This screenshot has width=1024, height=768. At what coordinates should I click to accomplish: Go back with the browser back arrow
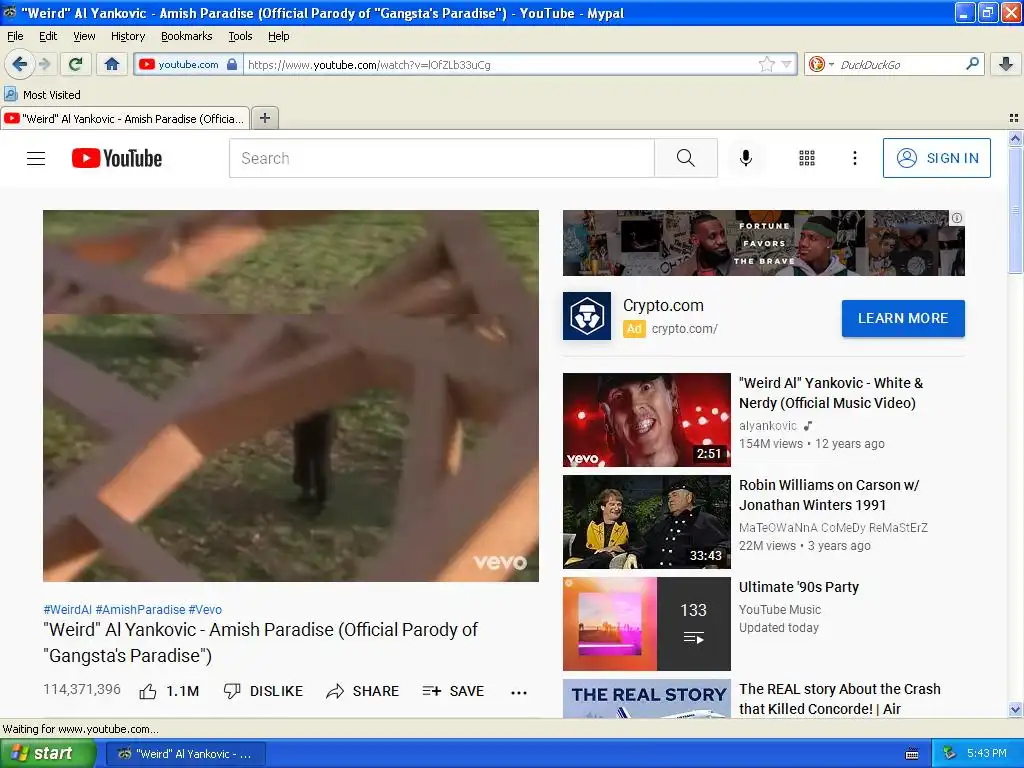pyautogui.click(x=20, y=64)
